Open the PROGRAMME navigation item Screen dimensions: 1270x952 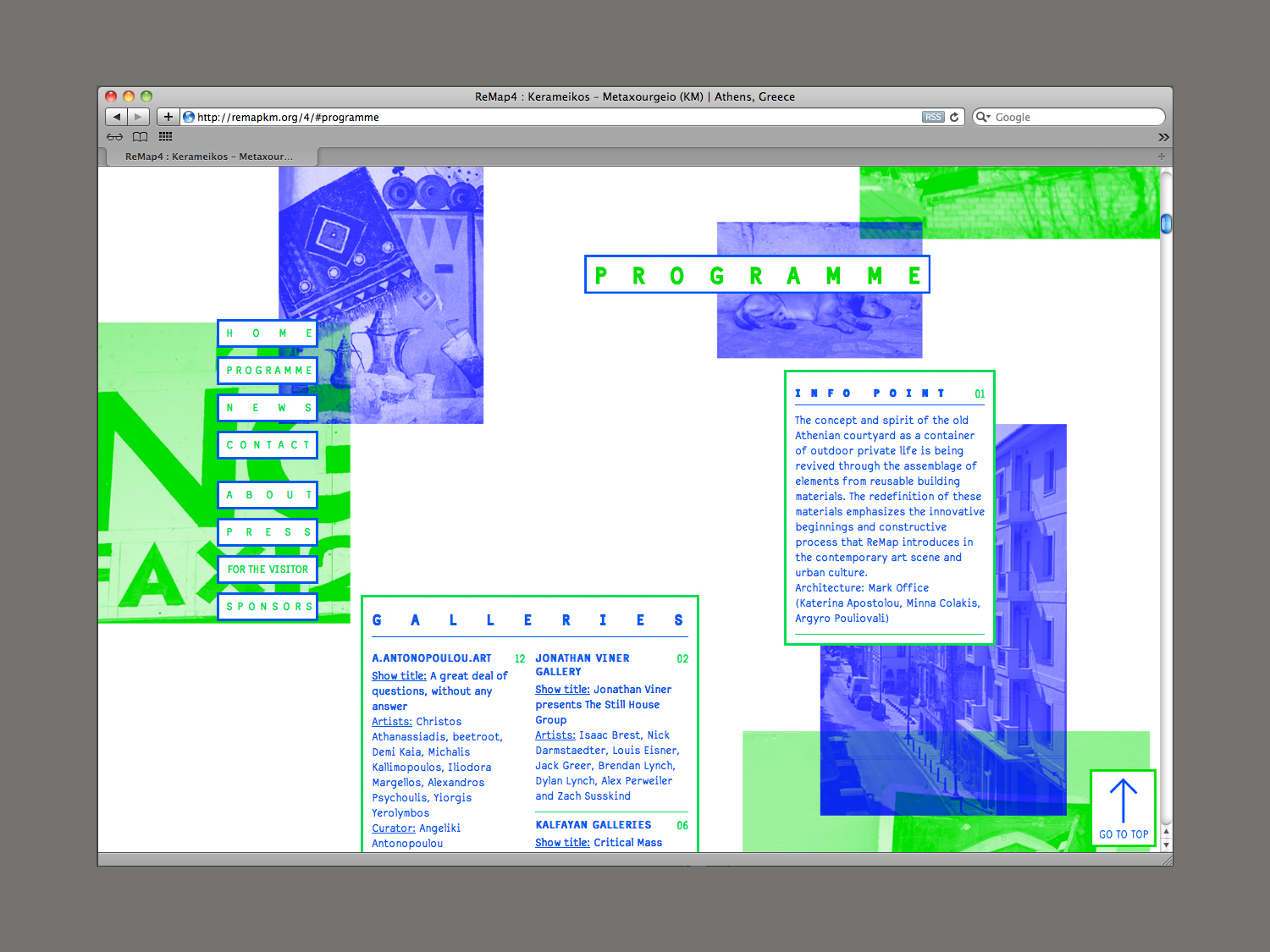click(268, 371)
